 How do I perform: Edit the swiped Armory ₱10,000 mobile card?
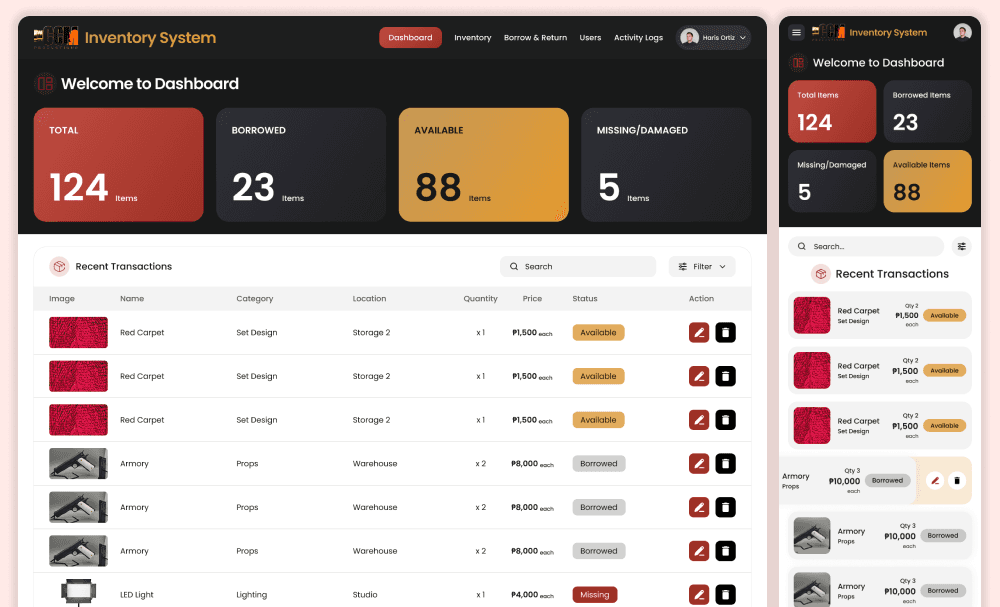[x=934, y=481]
